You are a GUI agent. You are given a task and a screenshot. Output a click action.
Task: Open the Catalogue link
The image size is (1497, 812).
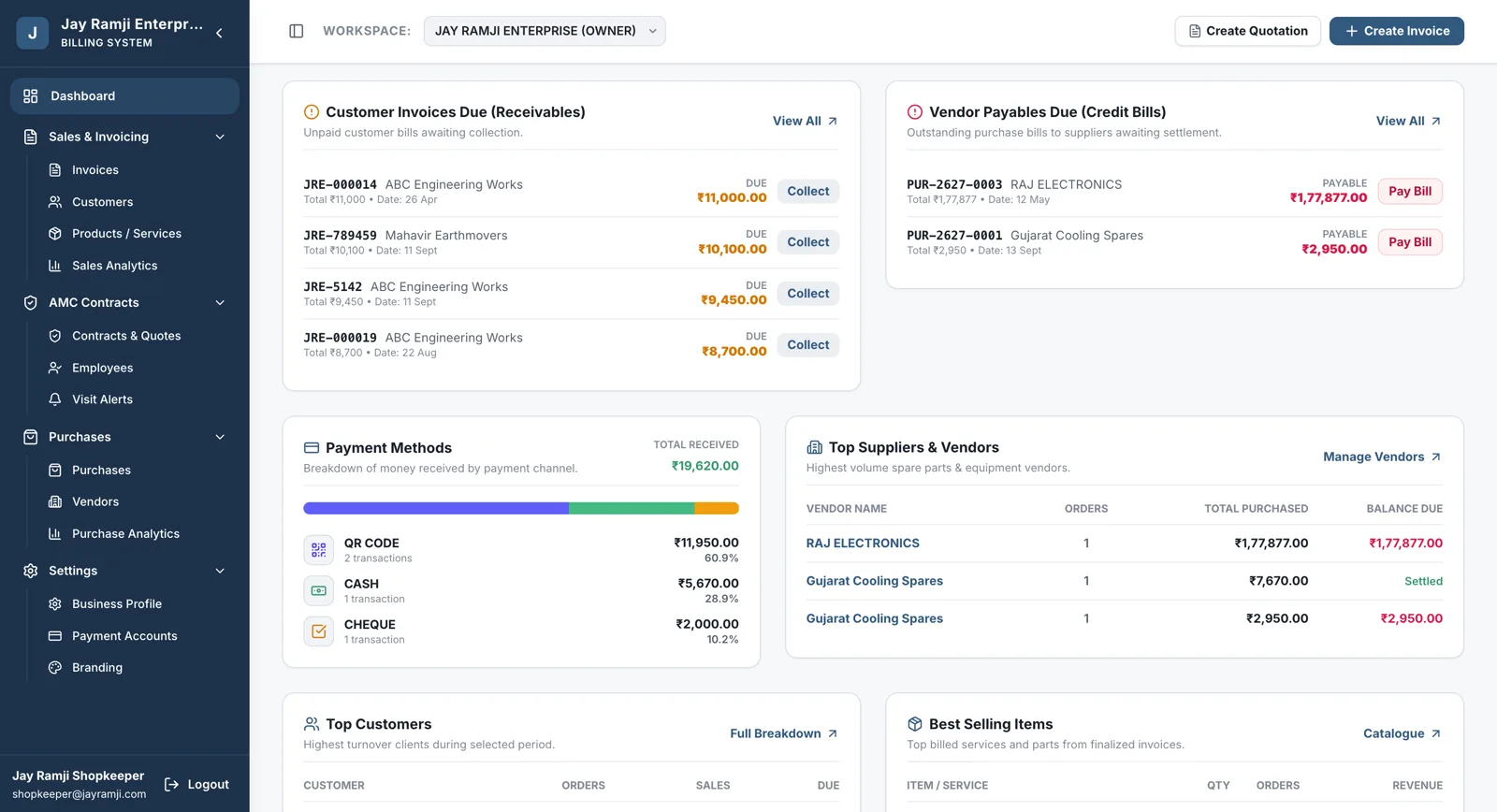(x=1402, y=733)
